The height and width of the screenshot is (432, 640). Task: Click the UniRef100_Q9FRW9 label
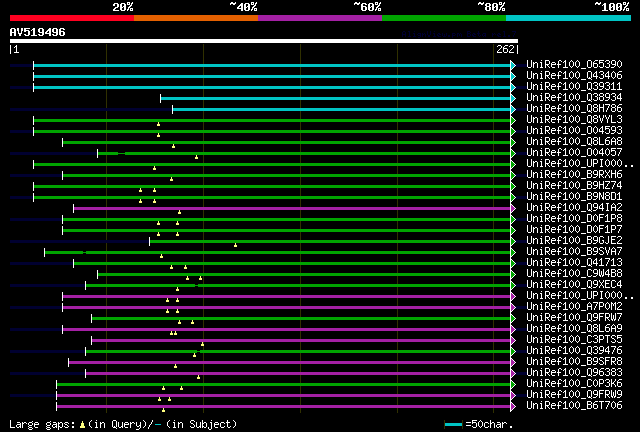click(x=574, y=395)
